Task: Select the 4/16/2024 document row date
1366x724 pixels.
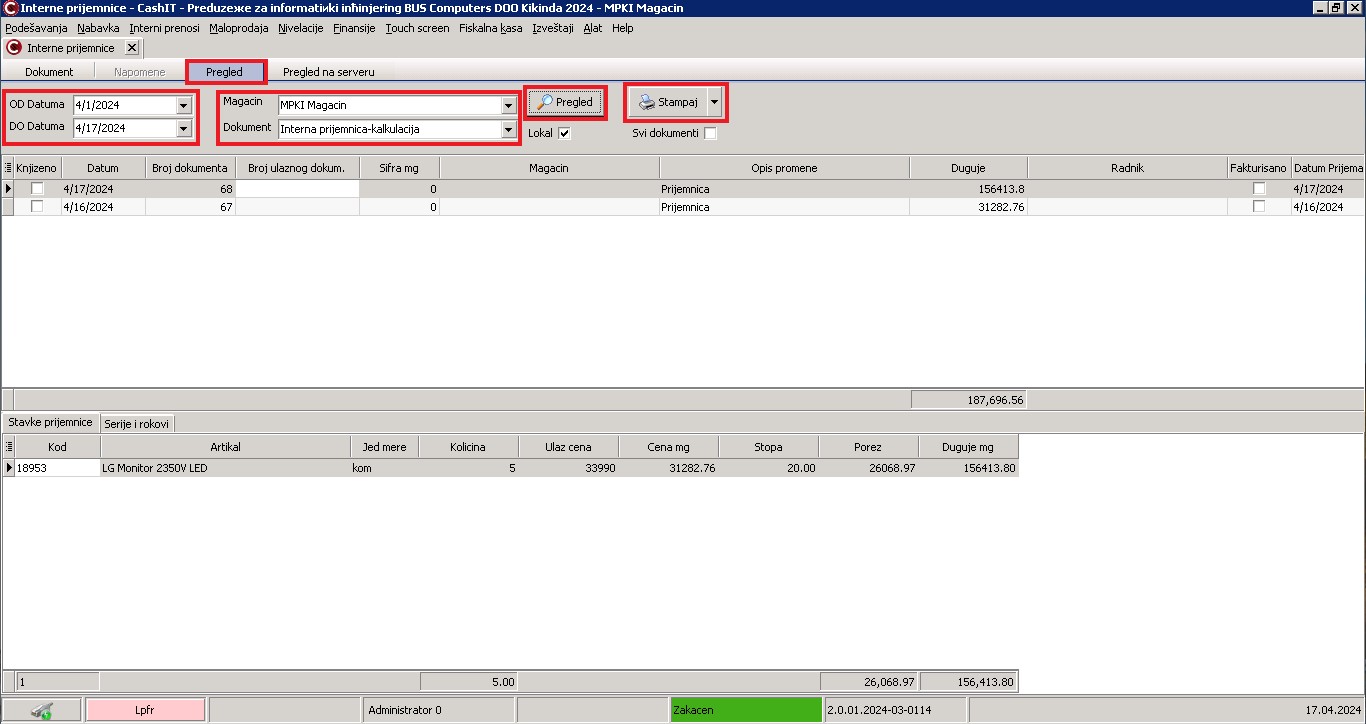Action: click(x=88, y=207)
